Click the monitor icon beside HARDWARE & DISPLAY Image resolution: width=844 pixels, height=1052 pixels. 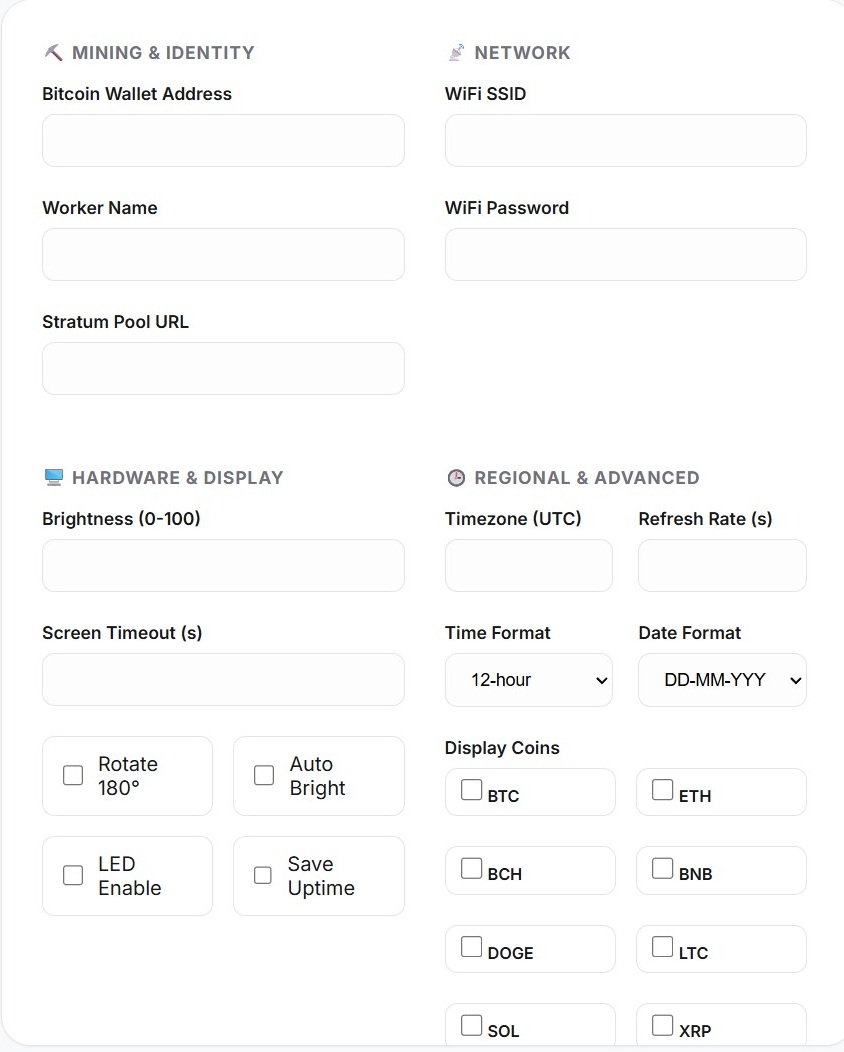[x=53, y=477]
